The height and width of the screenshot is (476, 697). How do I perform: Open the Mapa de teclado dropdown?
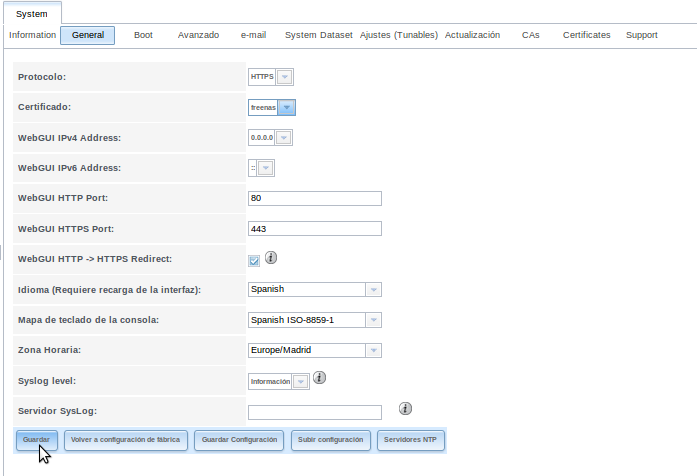point(315,320)
